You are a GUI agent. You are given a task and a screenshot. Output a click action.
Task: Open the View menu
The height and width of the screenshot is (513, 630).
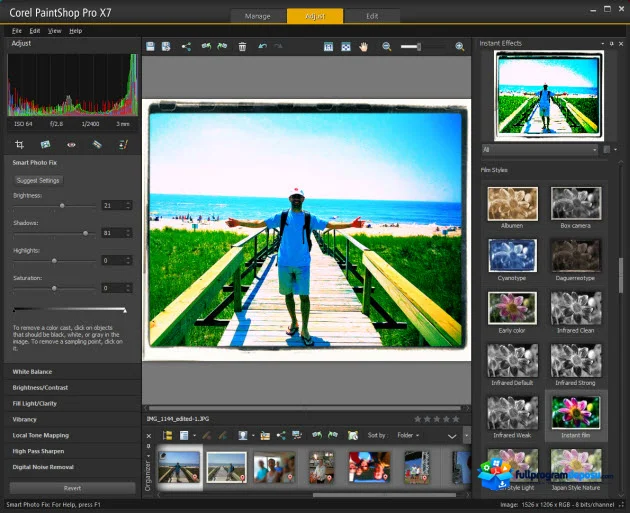pos(54,31)
